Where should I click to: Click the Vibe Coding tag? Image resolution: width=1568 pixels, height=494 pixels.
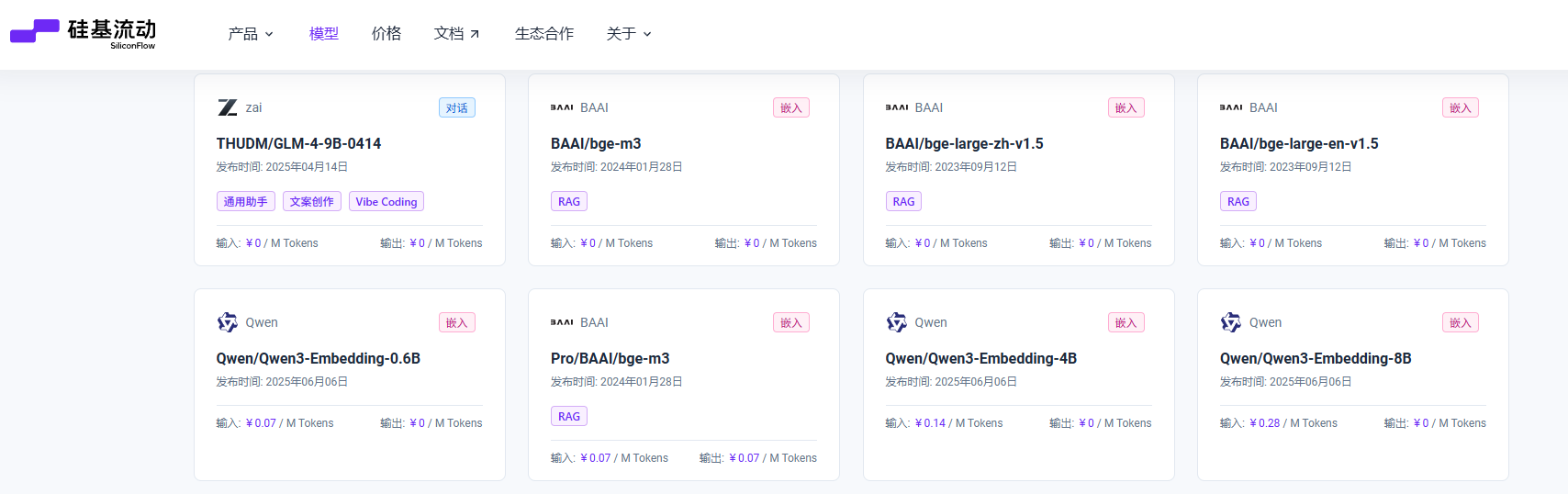coord(386,201)
